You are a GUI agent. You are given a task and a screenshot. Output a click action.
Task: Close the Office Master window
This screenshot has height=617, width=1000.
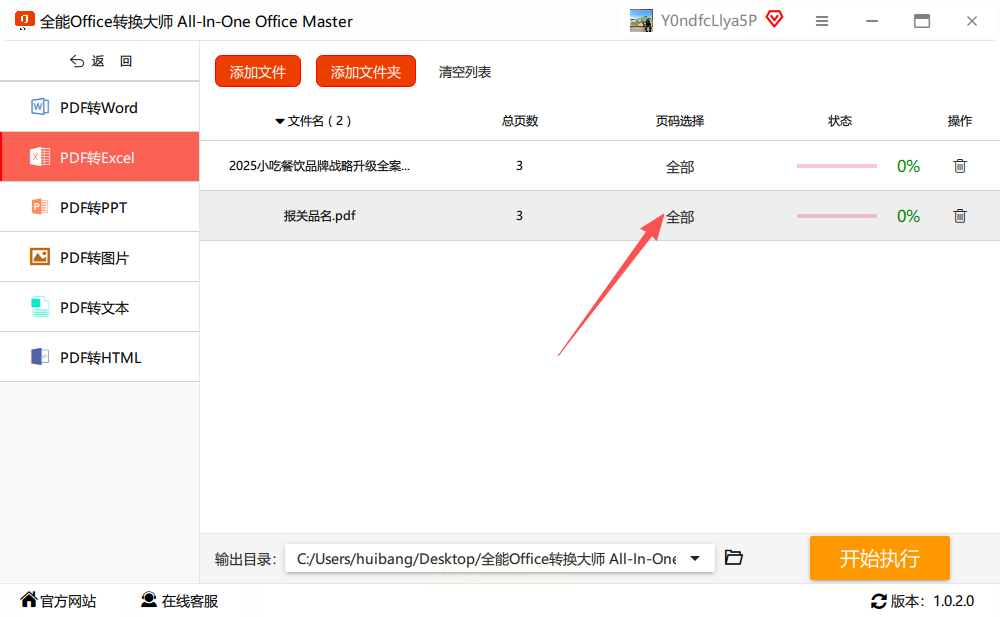pyautogui.click(x=971, y=21)
